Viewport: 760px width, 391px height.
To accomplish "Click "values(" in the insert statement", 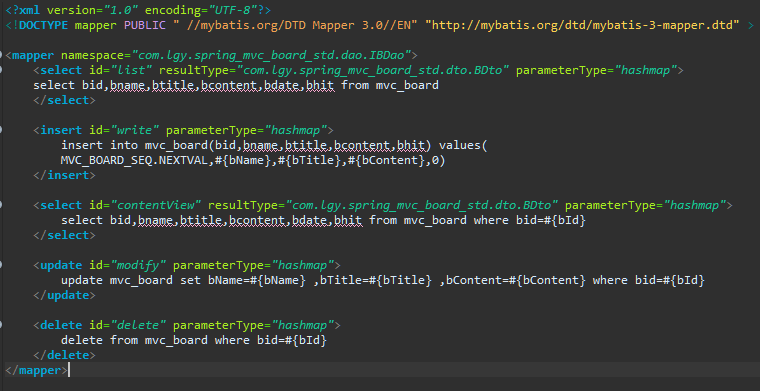I will coord(463,145).
